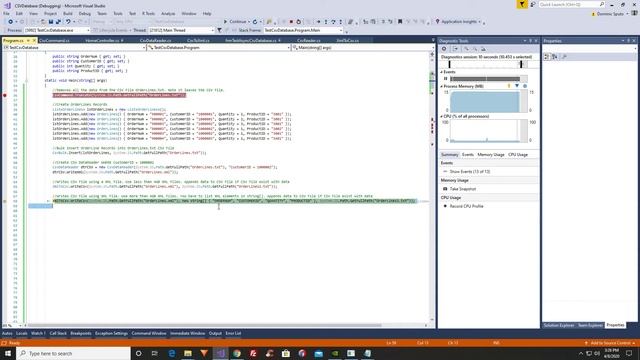Screen dimensions: 640x360
Task: Collapse the CPU (% of all processors) section
Action: [x=442, y=116]
